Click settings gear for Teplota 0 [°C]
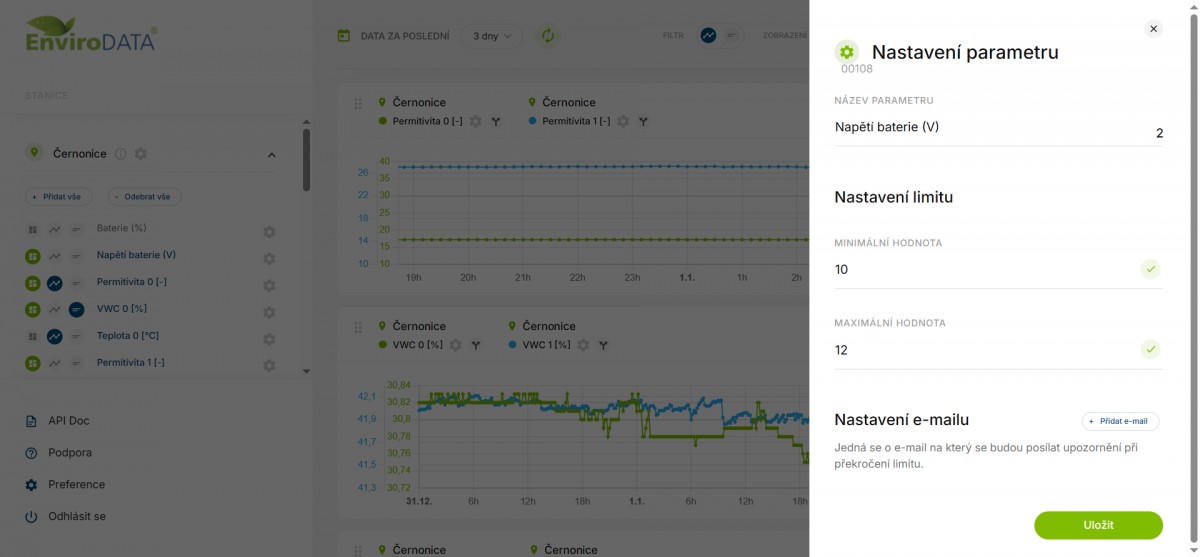Screen dimensions: 1200x557 click(269, 339)
